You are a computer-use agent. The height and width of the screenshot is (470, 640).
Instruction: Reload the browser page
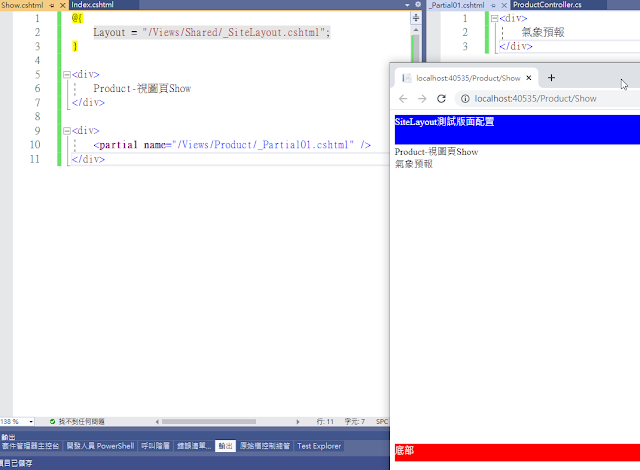pyautogui.click(x=441, y=99)
